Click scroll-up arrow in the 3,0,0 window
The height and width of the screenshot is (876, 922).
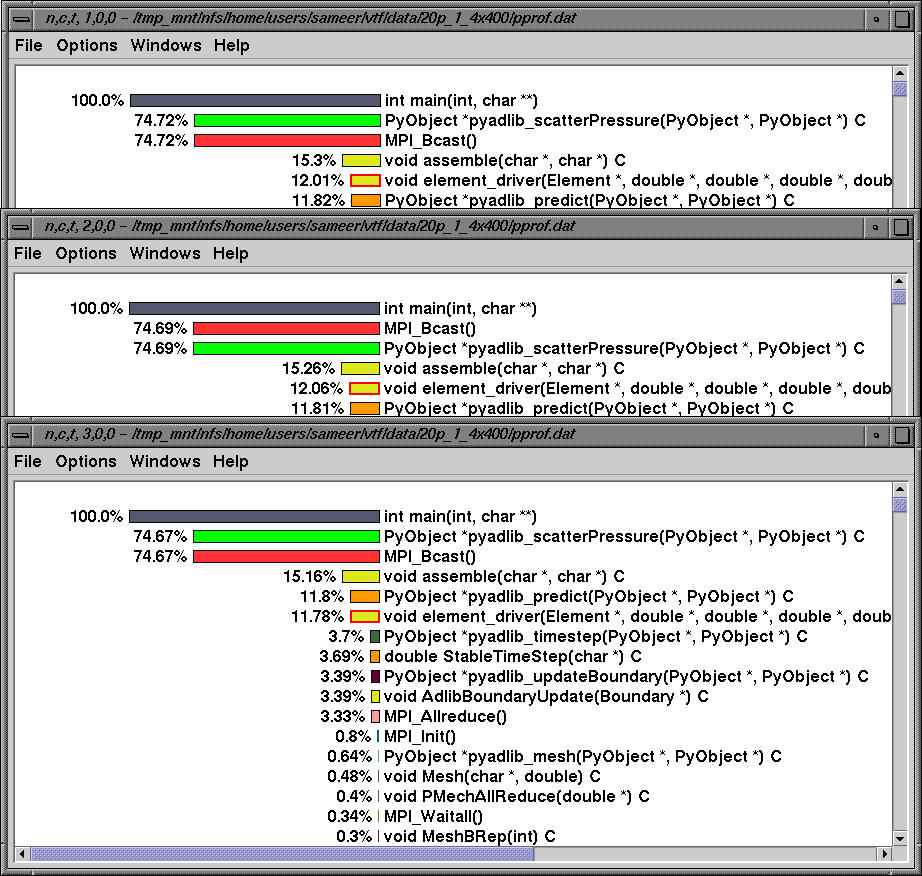pos(900,489)
